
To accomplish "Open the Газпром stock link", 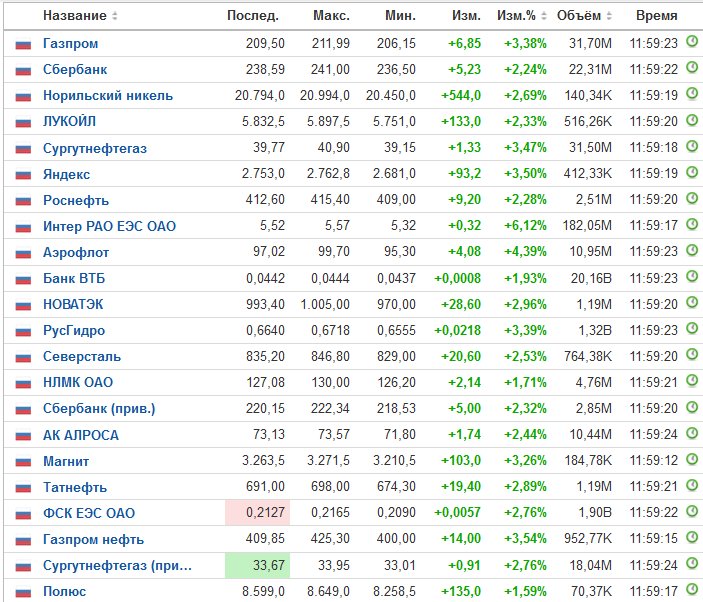I will click(x=70, y=43).
